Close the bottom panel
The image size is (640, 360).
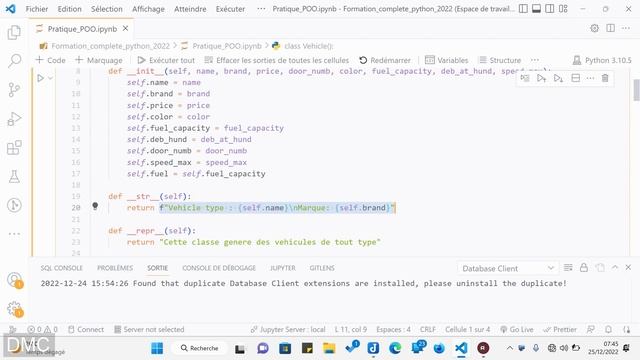click(628, 267)
